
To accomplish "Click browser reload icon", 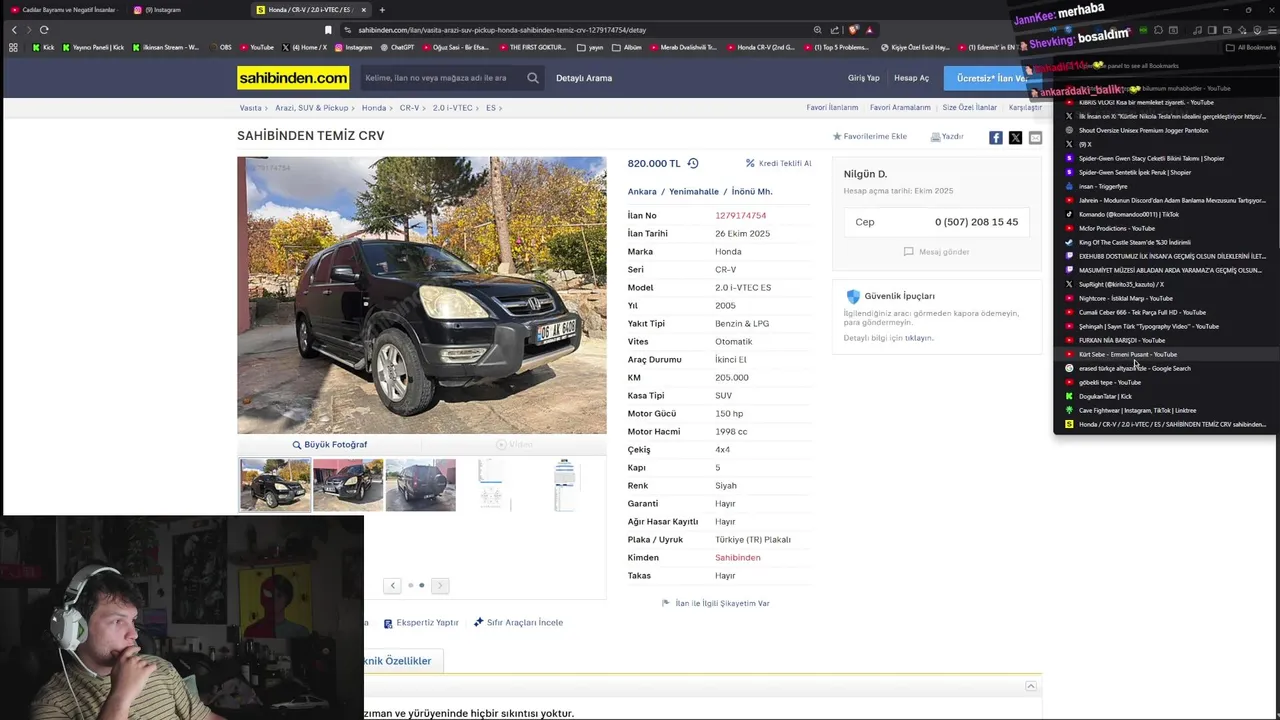I will pyautogui.click(x=44, y=30).
